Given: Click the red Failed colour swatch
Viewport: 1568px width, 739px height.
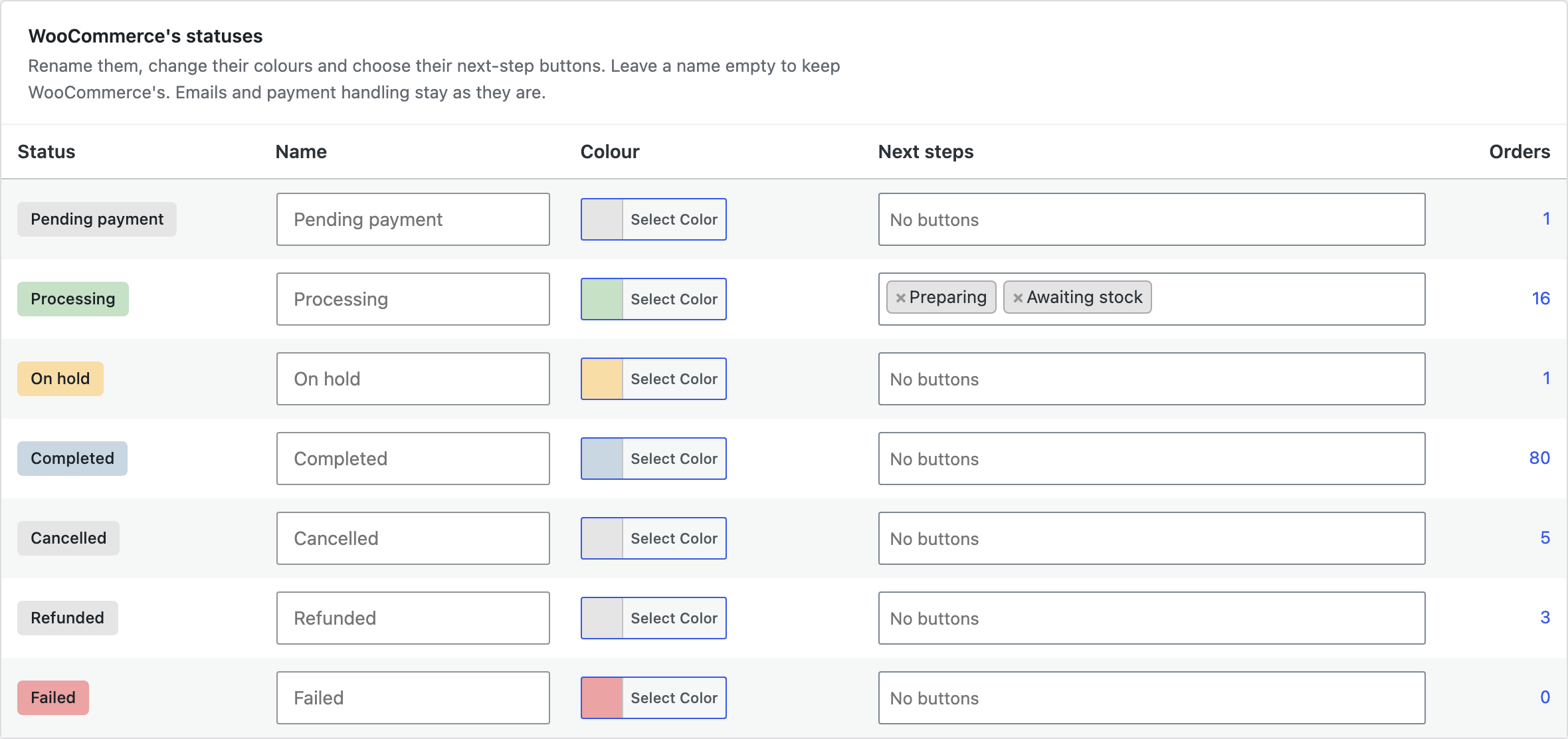Looking at the screenshot, I should (x=602, y=698).
